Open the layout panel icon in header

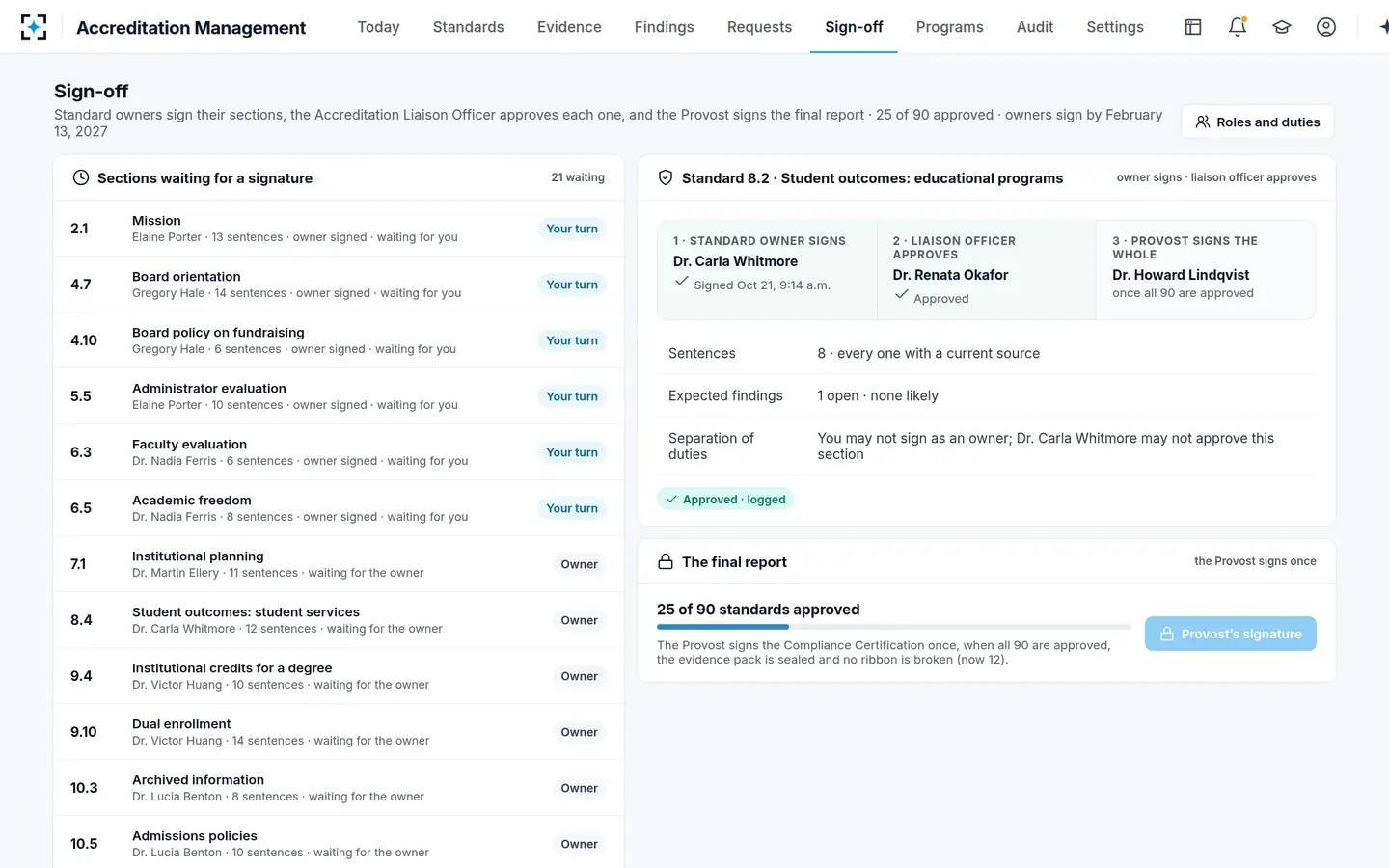[x=1193, y=27]
